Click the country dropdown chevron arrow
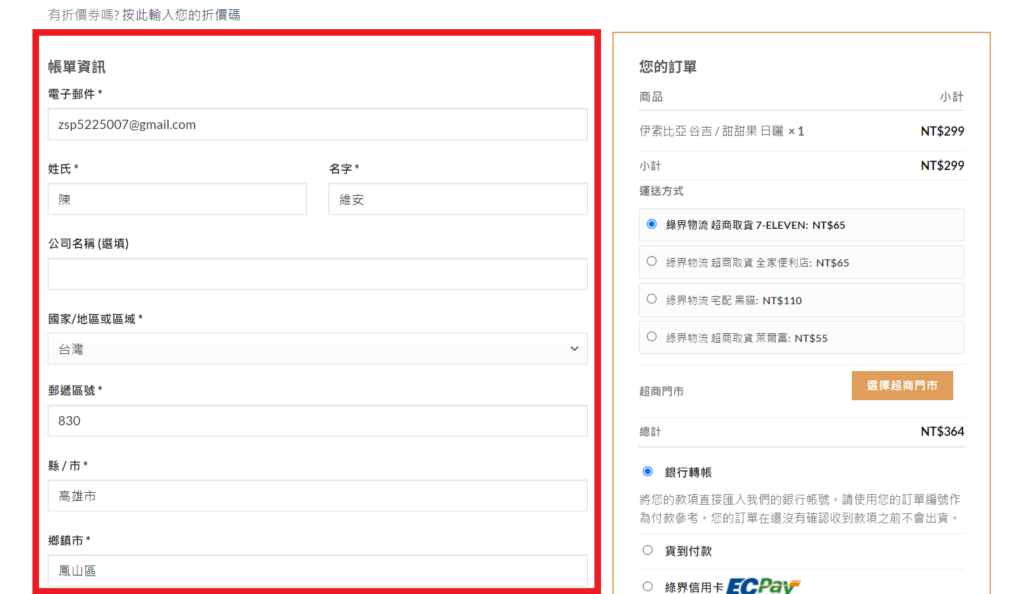 [574, 349]
